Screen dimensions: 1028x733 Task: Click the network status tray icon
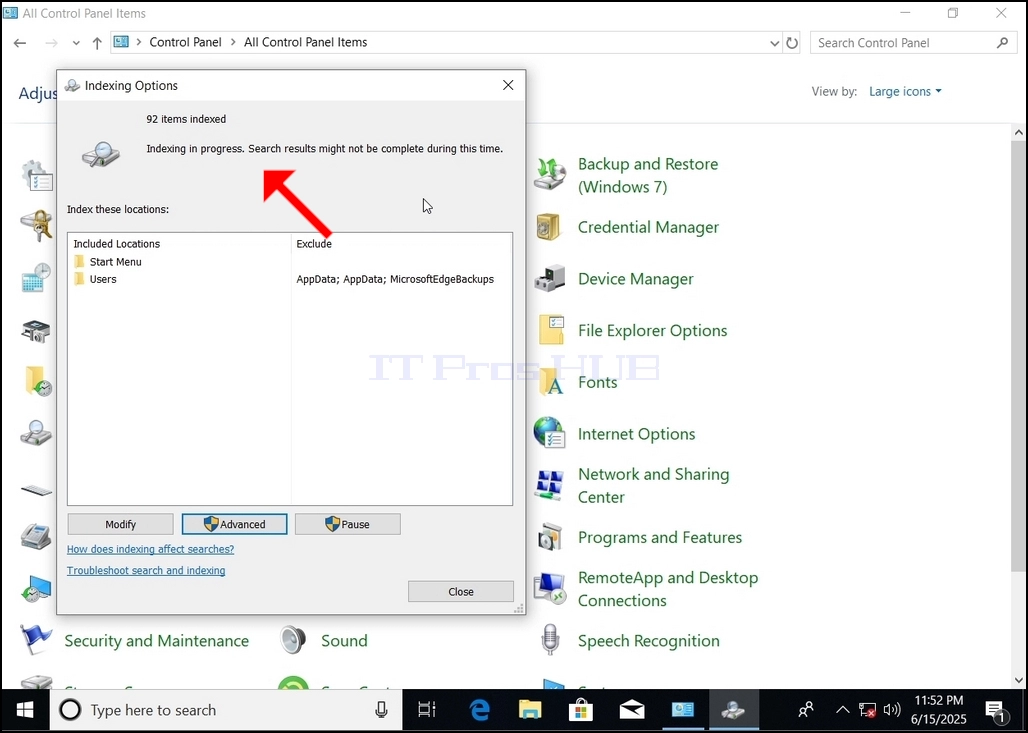(868, 710)
